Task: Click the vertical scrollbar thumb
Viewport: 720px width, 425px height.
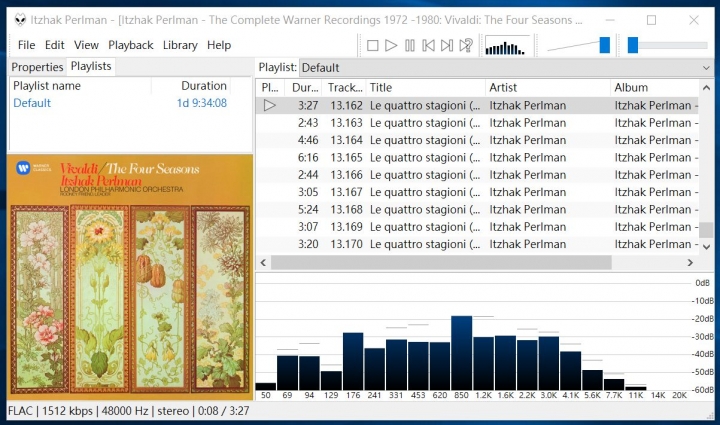Action: pyautogui.click(x=706, y=229)
